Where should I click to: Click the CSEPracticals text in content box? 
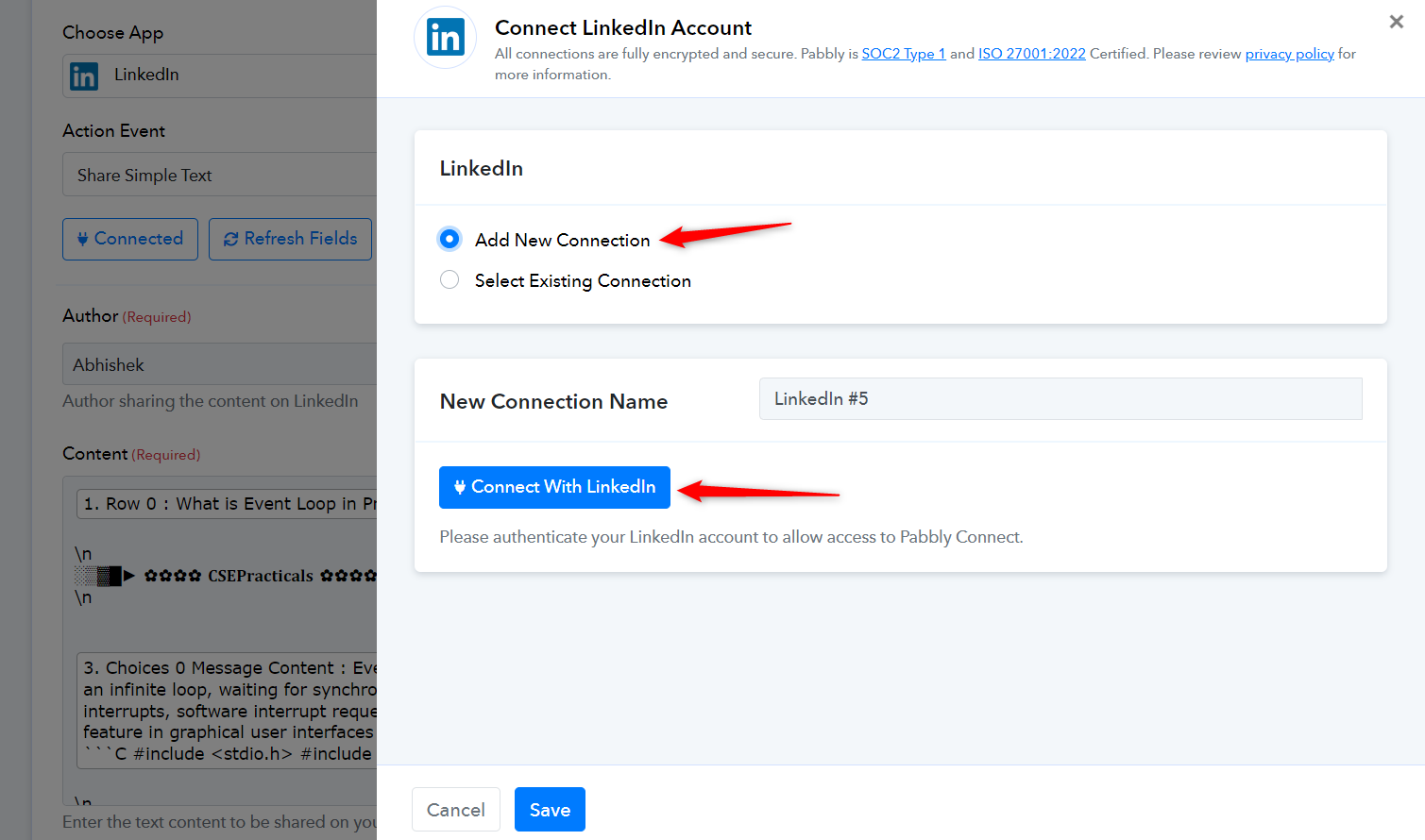point(261,576)
